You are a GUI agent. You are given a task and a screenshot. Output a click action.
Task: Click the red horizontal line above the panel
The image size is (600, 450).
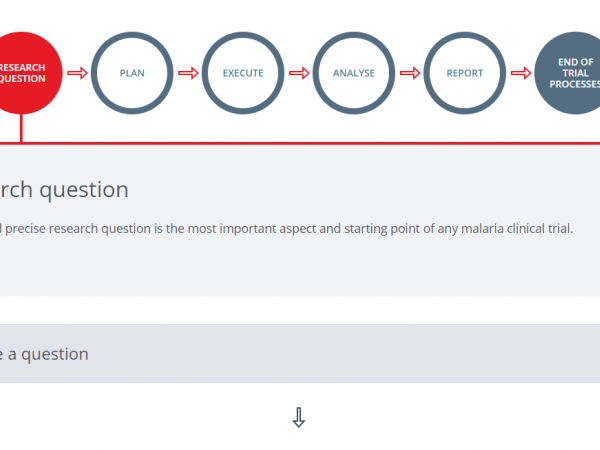(300, 143)
